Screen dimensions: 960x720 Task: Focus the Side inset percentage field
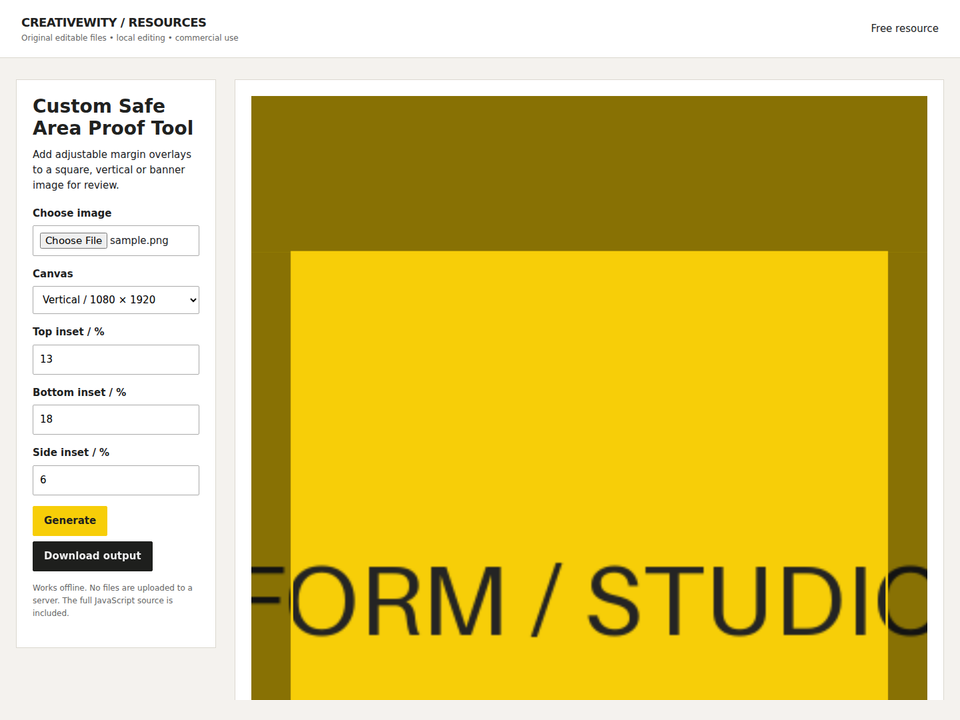pos(116,480)
